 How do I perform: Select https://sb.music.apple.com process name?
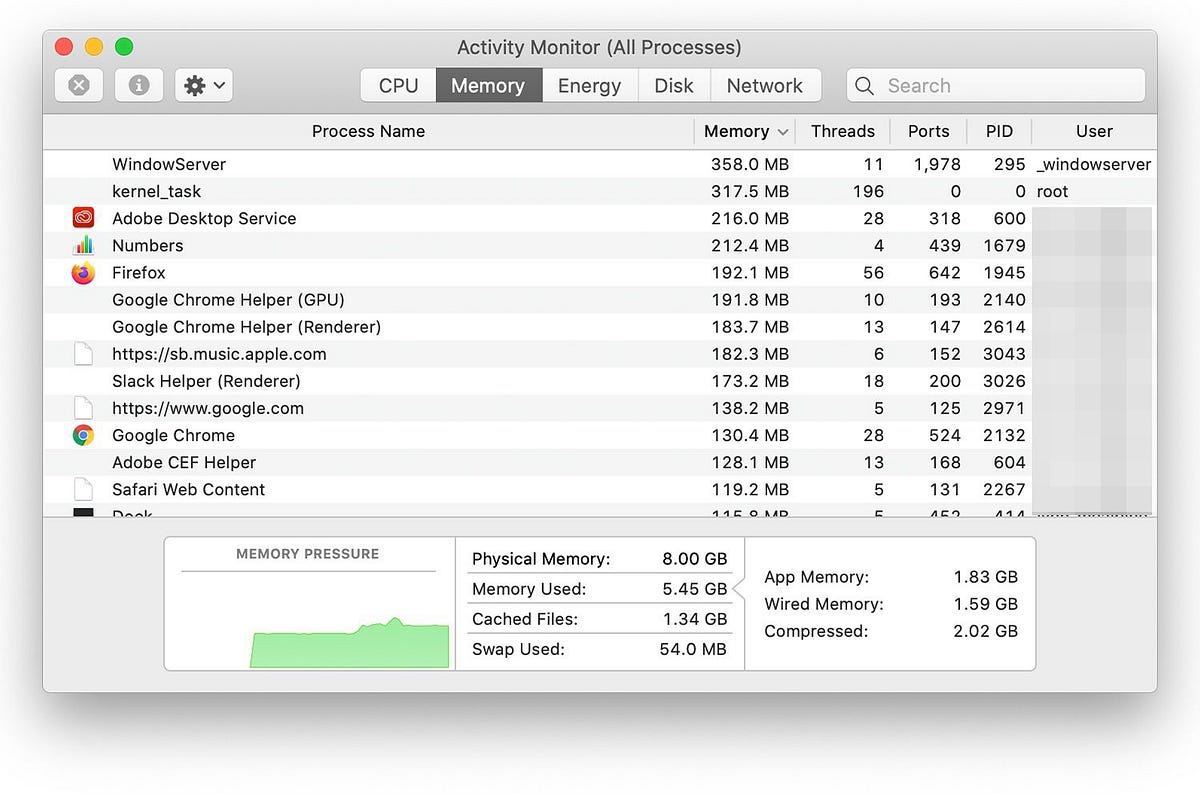coord(219,354)
